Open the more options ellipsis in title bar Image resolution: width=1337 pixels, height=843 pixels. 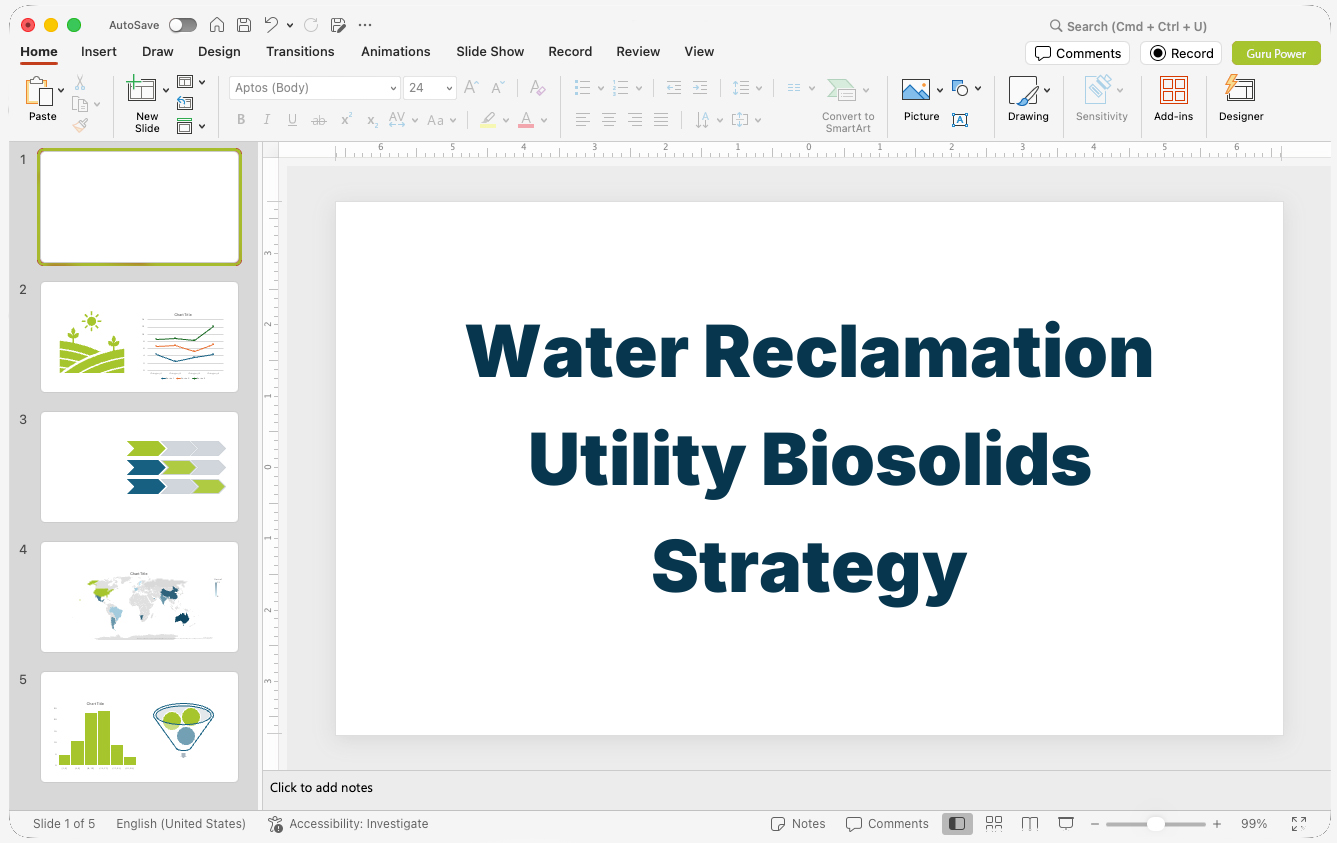pos(365,25)
